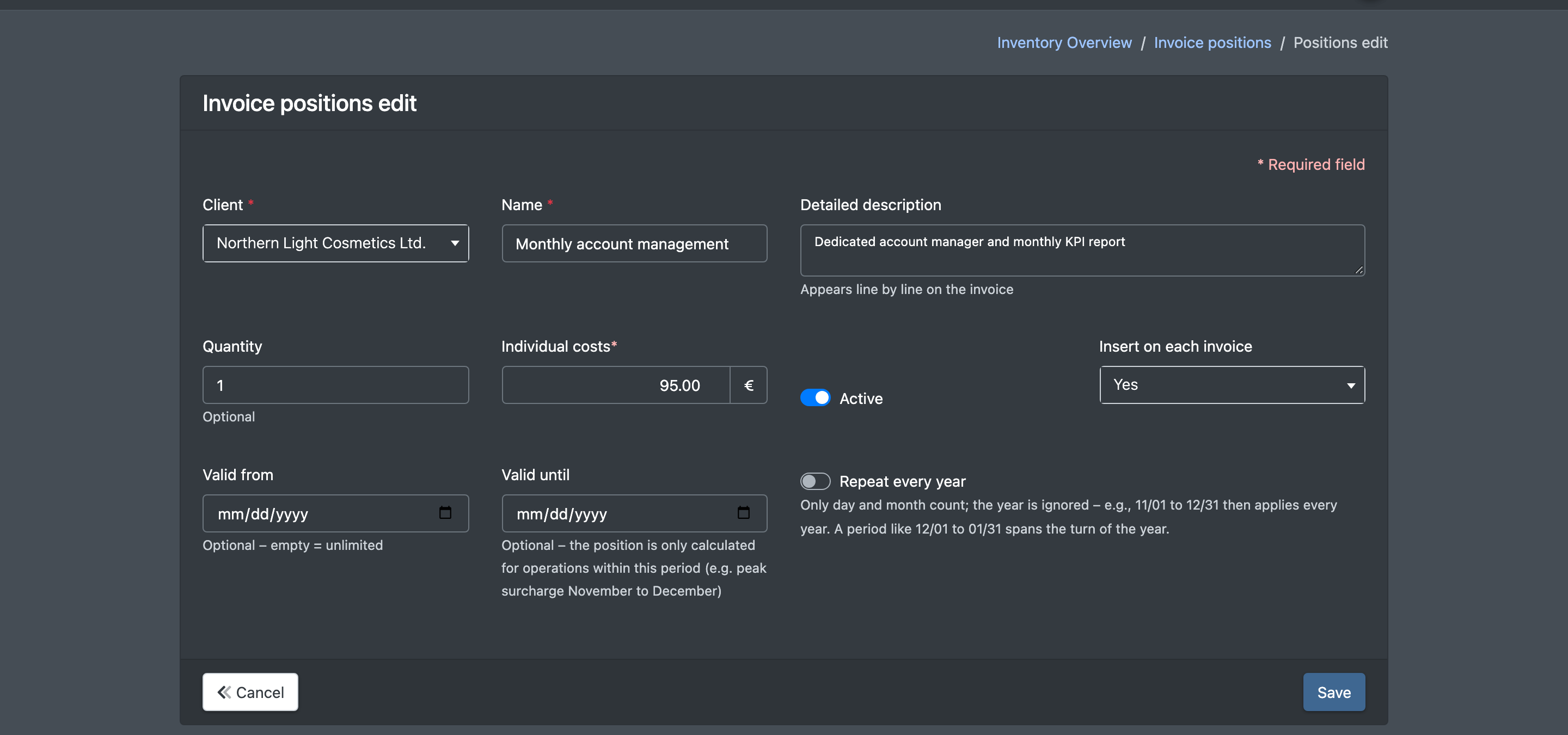Open the Insert on each invoice dropdown

click(1232, 384)
